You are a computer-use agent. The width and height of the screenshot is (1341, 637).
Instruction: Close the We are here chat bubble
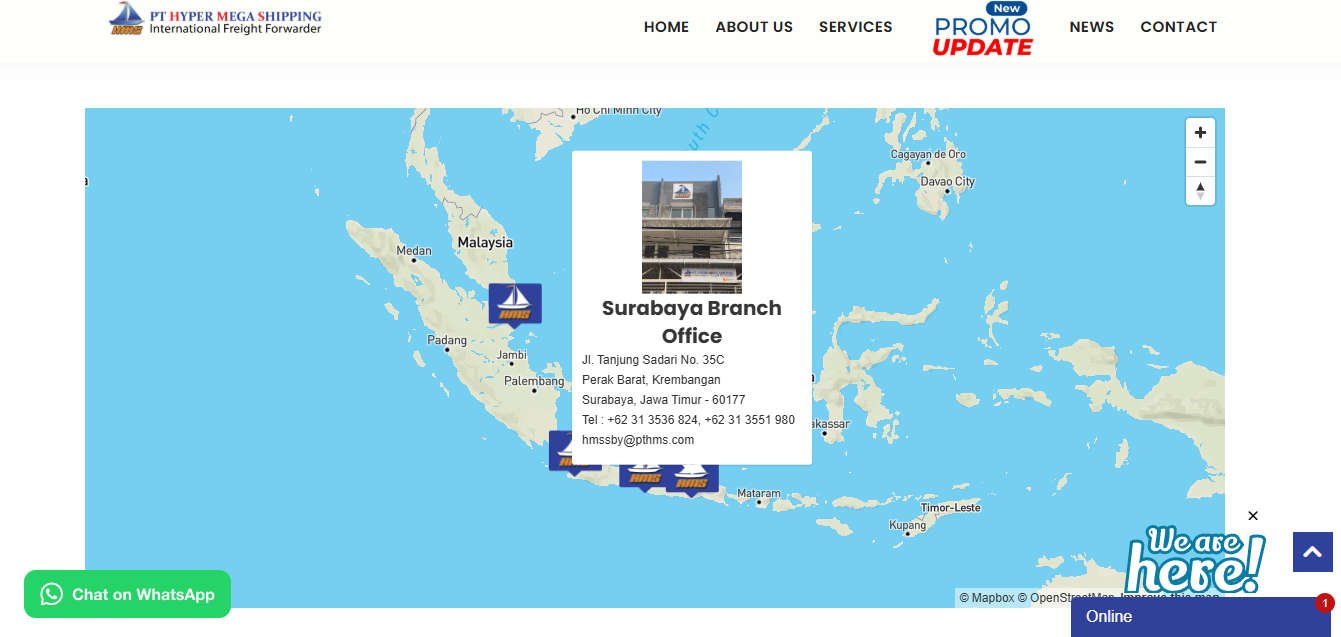click(x=1253, y=516)
